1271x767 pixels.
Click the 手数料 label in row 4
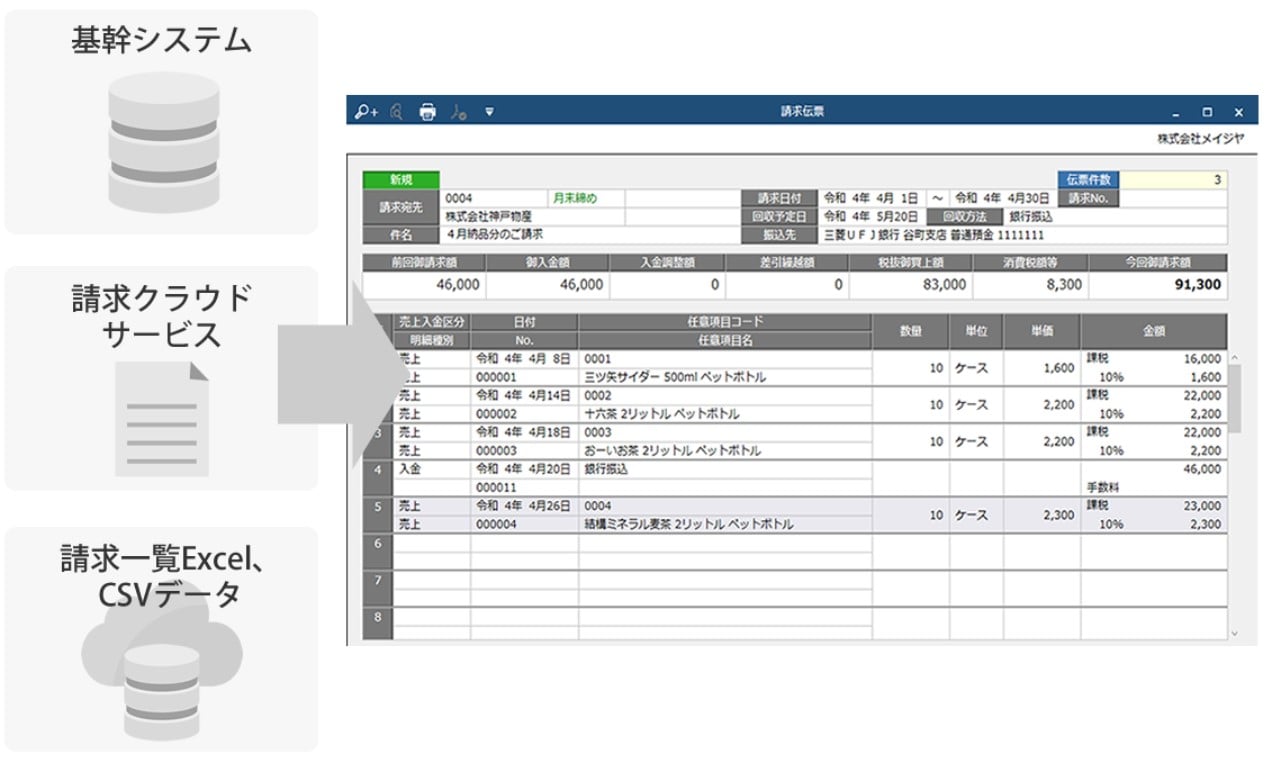point(1101,487)
